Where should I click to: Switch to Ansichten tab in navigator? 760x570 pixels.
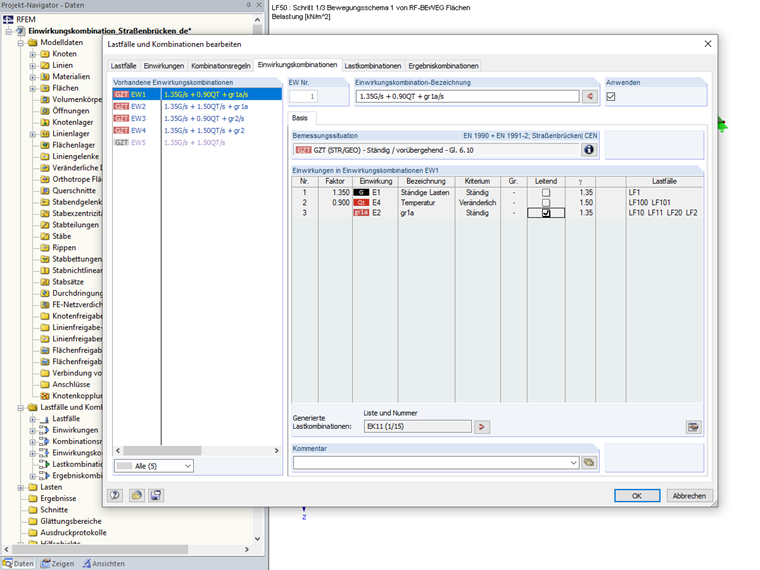click(104, 563)
